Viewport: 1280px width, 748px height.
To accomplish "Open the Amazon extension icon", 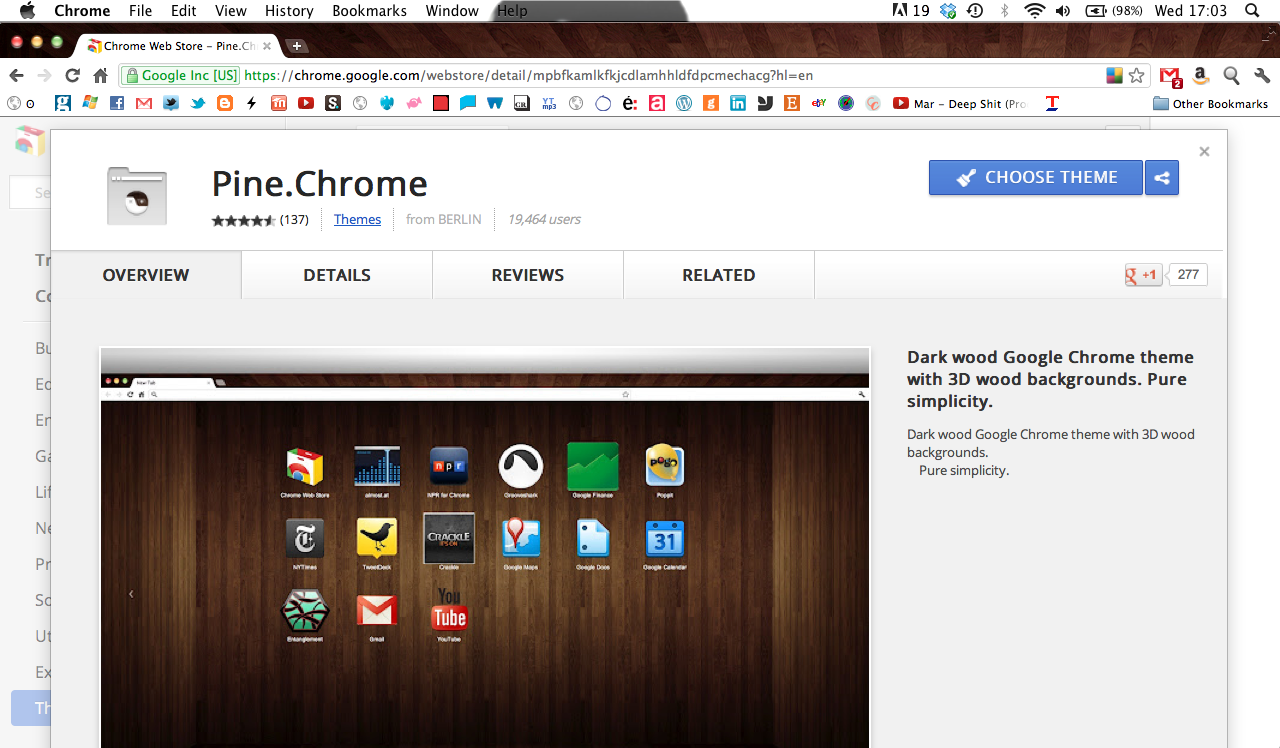I will [x=1201, y=76].
